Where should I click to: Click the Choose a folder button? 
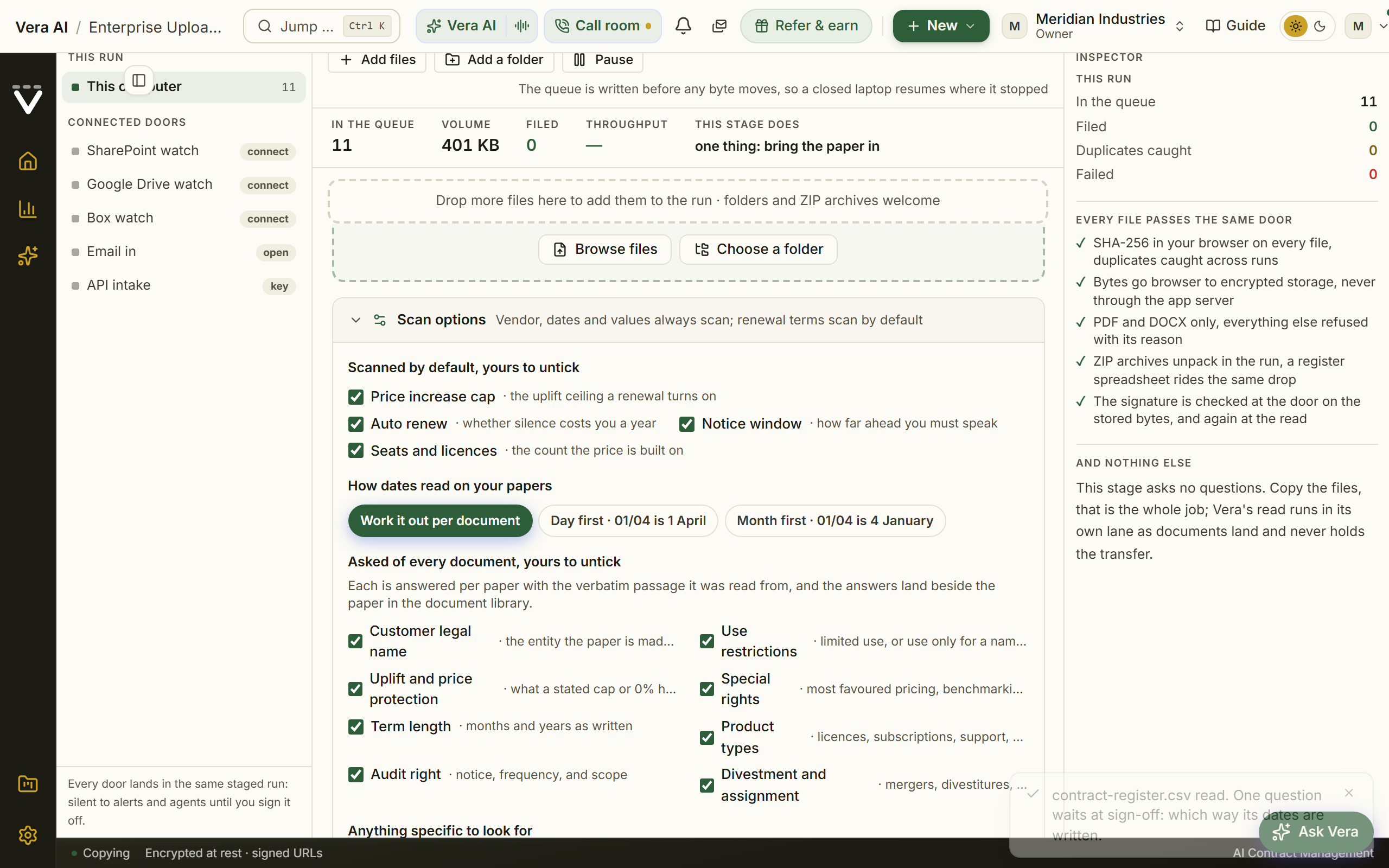(758, 249)
